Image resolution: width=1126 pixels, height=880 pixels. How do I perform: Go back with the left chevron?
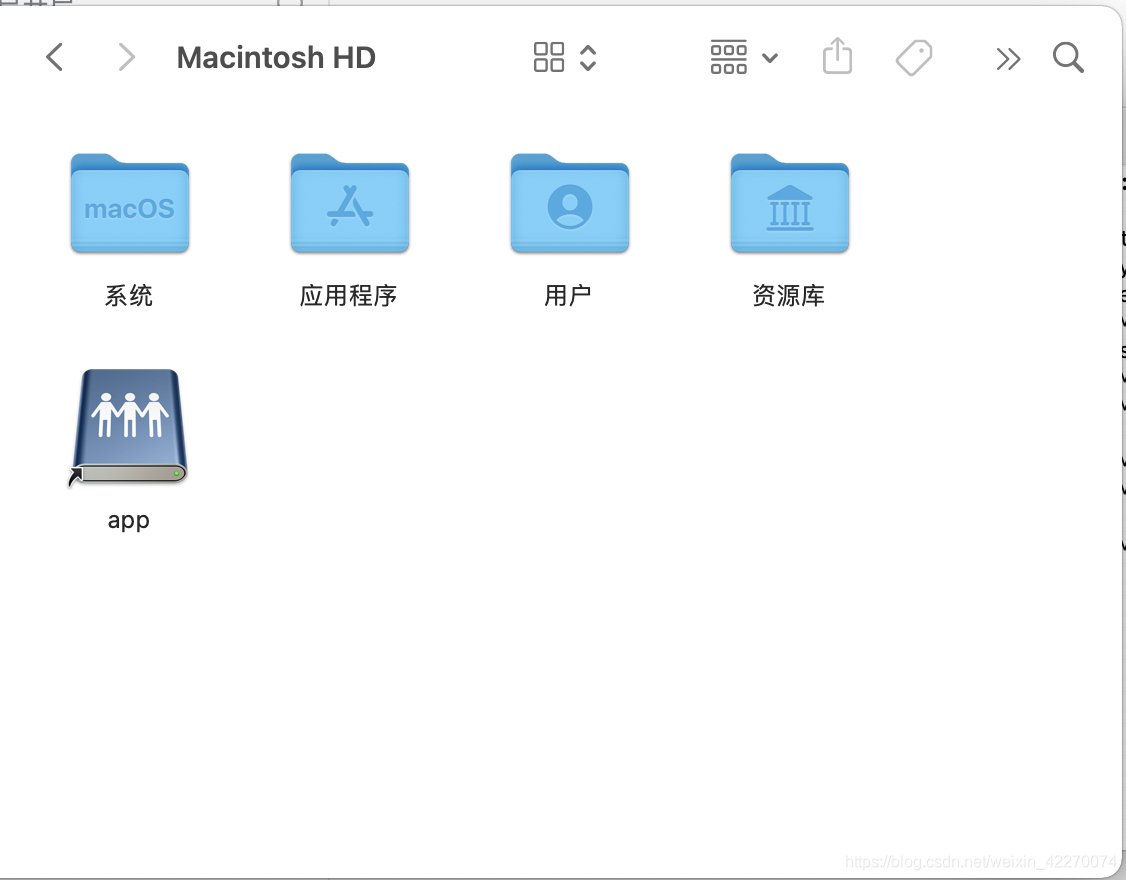[55, 57]
